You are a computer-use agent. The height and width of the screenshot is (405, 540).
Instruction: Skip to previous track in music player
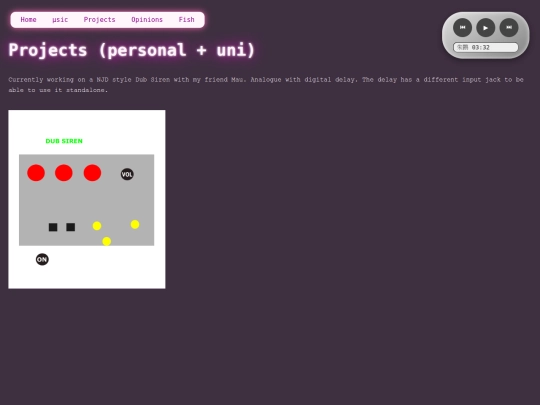(x=462, y=28)
